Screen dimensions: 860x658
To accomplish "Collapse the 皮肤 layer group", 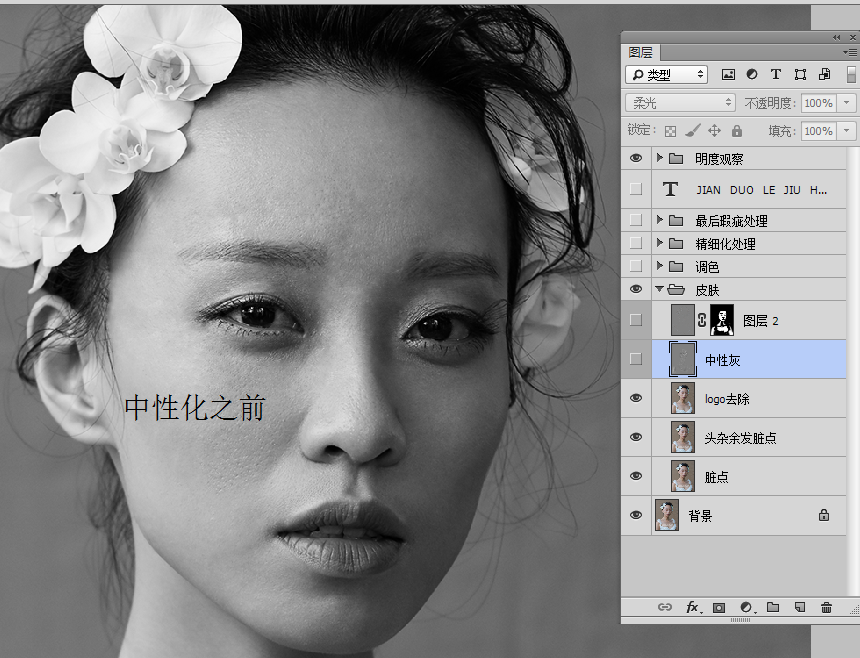I will click(660, 289).
